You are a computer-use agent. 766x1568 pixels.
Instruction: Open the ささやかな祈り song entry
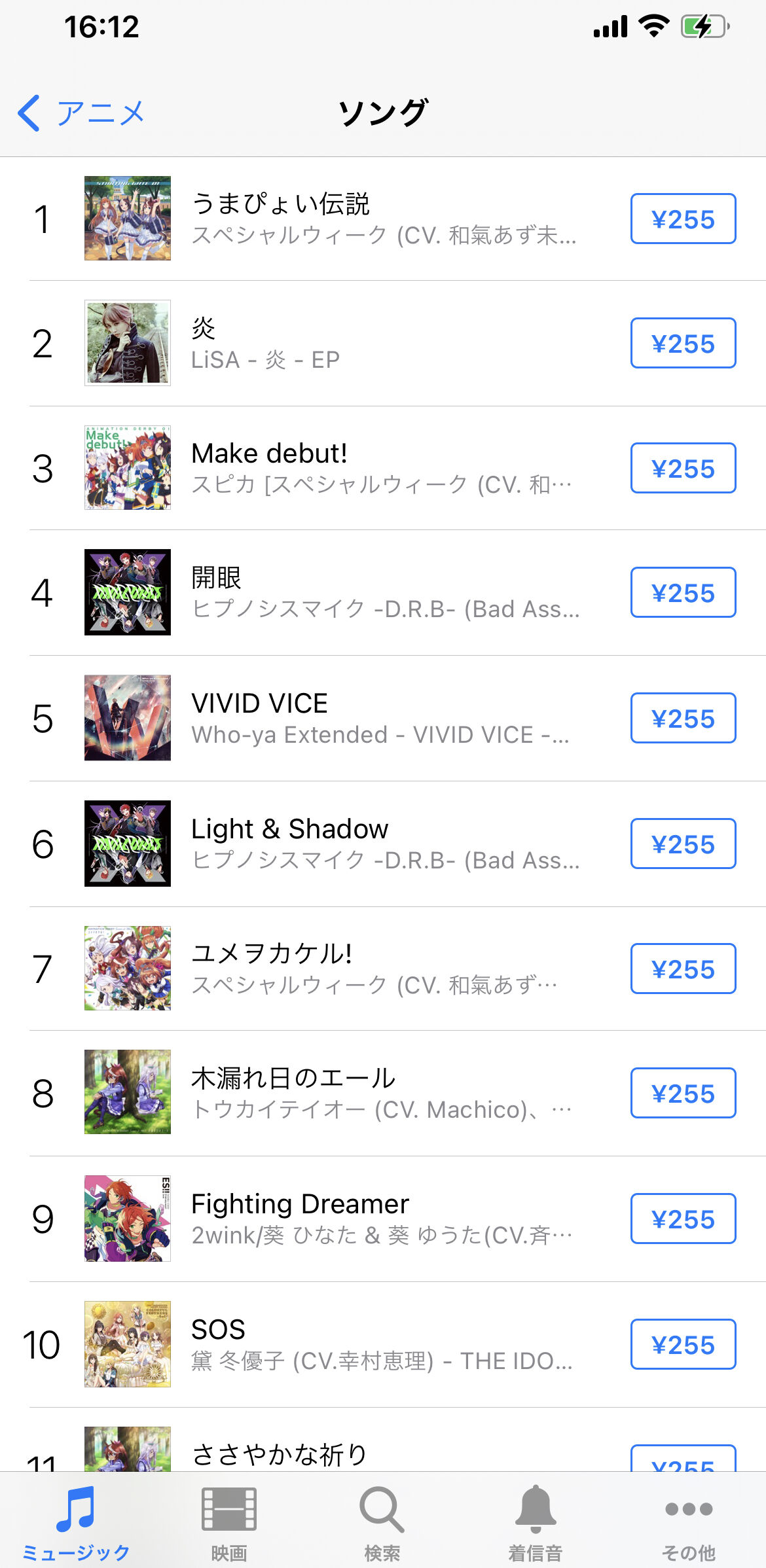(x=280, y=1454)
